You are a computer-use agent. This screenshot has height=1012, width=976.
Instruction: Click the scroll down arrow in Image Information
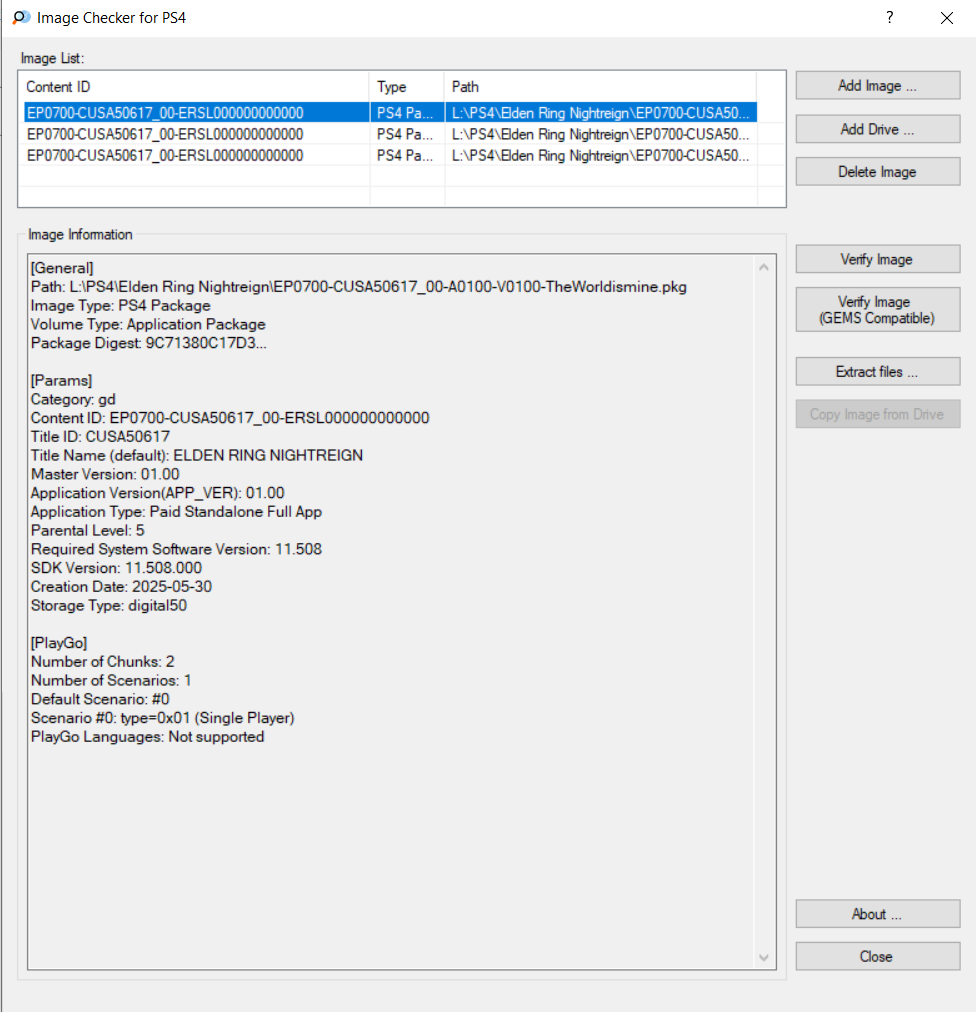(764, 958)
